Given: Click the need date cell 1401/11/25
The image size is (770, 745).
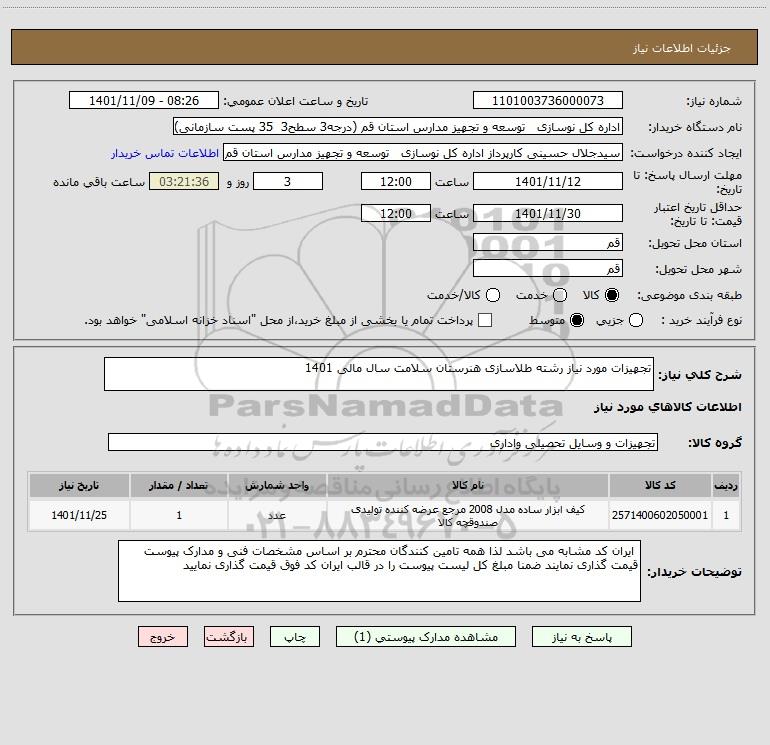Looking at the screenshot, I should click(79, 515).
